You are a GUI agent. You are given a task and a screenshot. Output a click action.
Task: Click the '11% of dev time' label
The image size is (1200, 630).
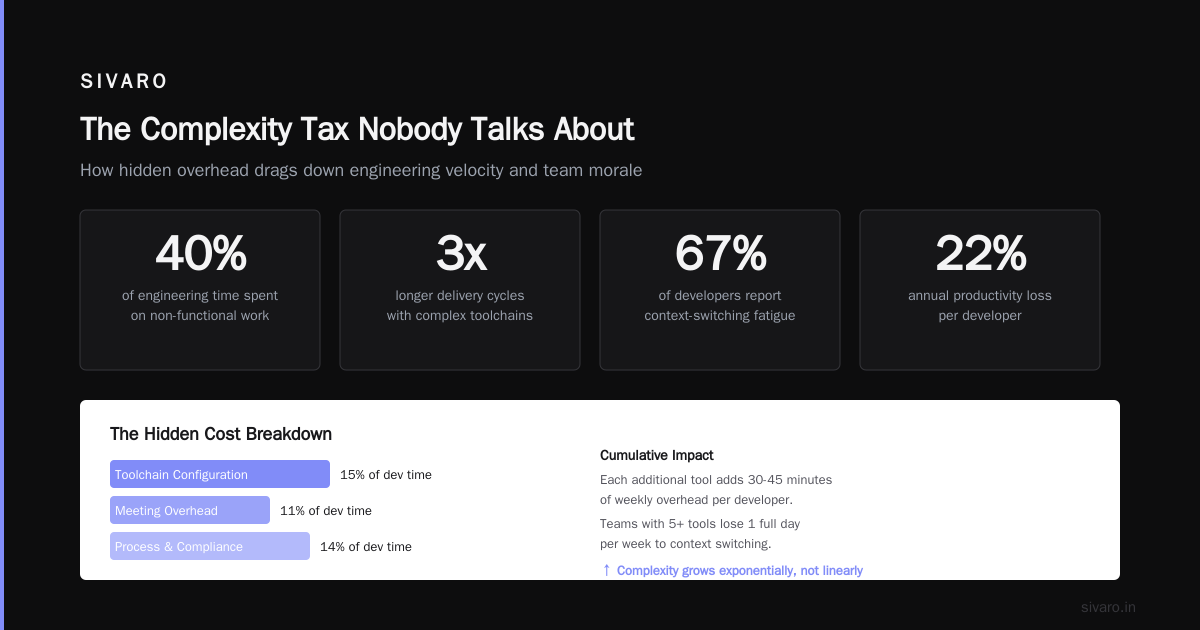326,510
